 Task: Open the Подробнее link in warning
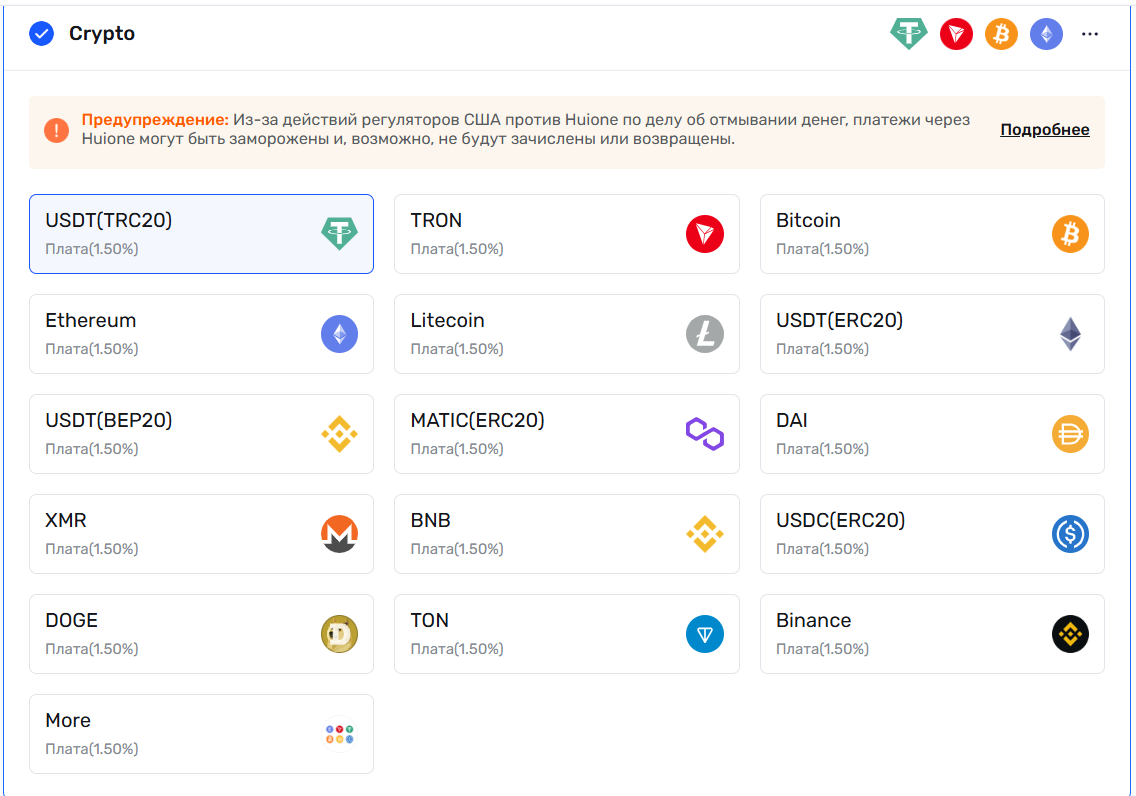click(1044, 130)
